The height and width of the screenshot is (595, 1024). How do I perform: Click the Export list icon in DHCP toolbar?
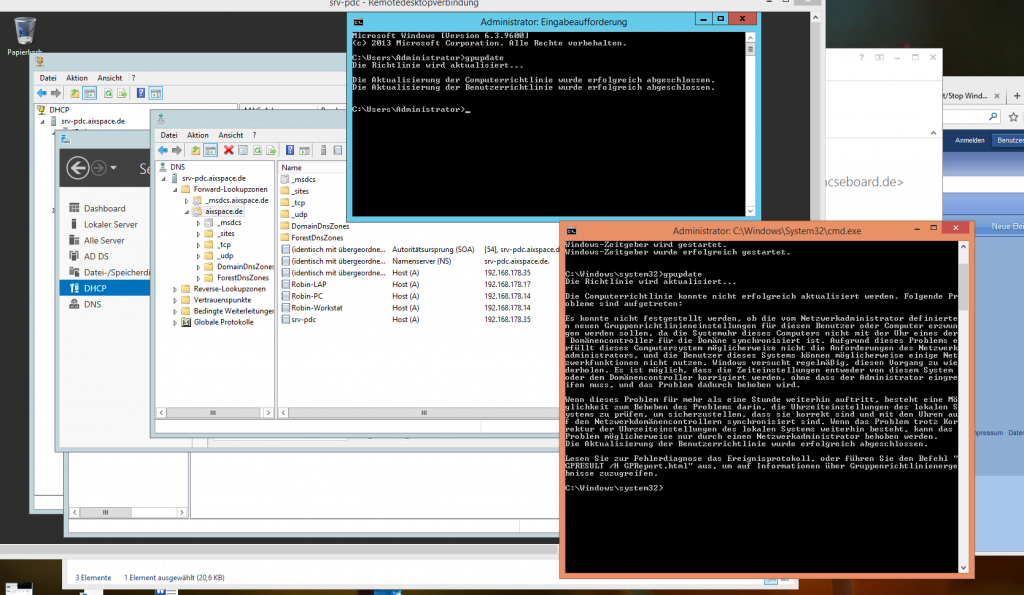pyautogui.click(x=122, y=93)
